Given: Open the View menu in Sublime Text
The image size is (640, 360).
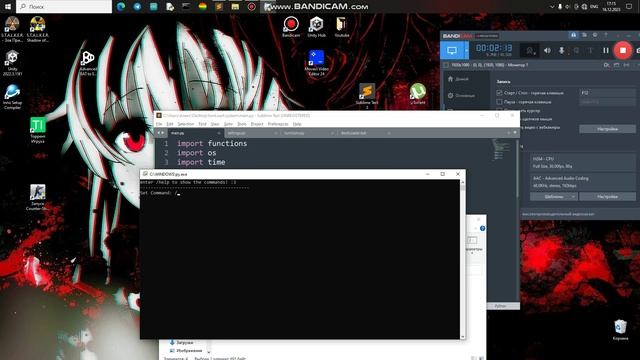Looking at the screenshot, I should point(215,124).
